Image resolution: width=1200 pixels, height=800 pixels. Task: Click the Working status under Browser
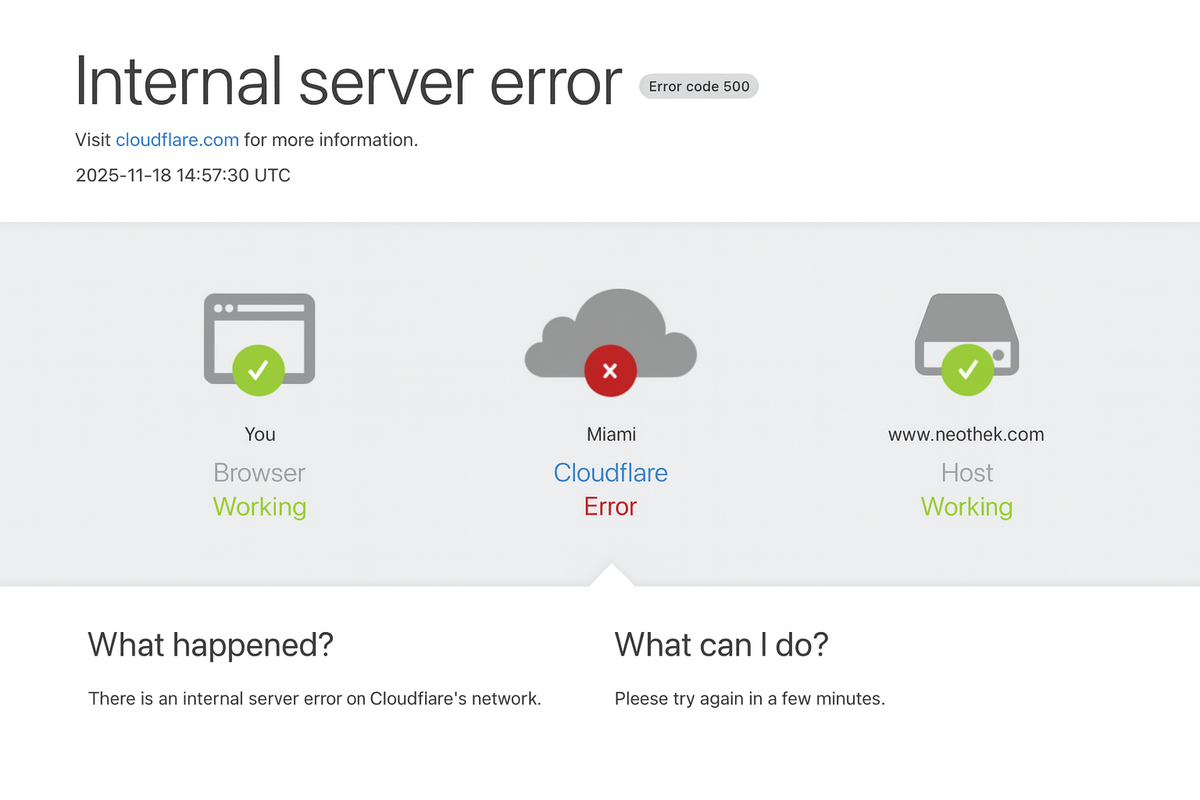point(259,506)
